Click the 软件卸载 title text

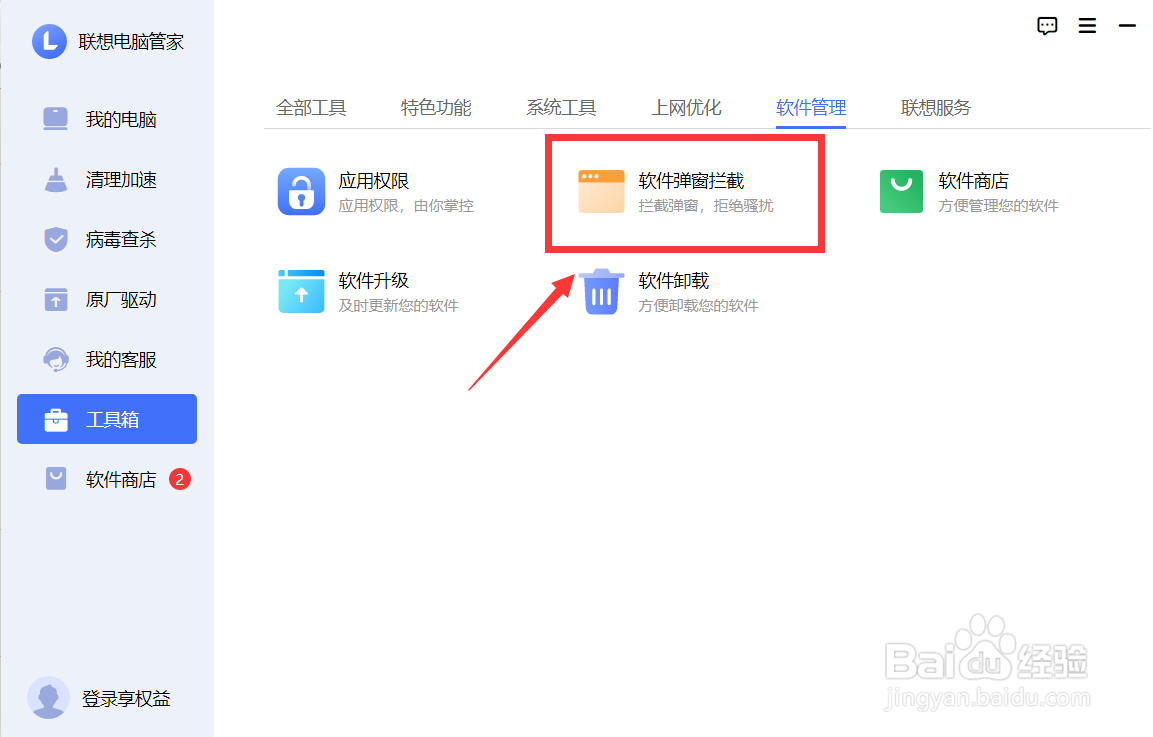point(674,281)
